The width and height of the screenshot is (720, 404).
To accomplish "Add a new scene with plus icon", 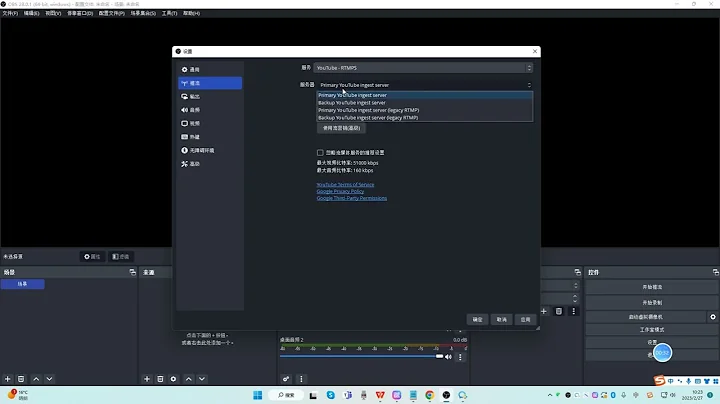I will (7, 379).
